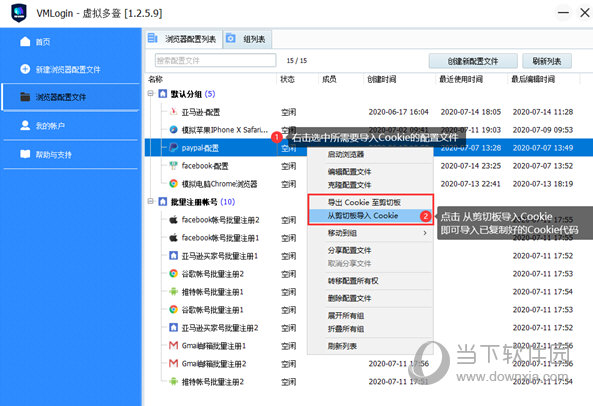This screenshot has width=593, height=406.
Task: Click the 组列表 tab camera icon
Action: (230, 38)
